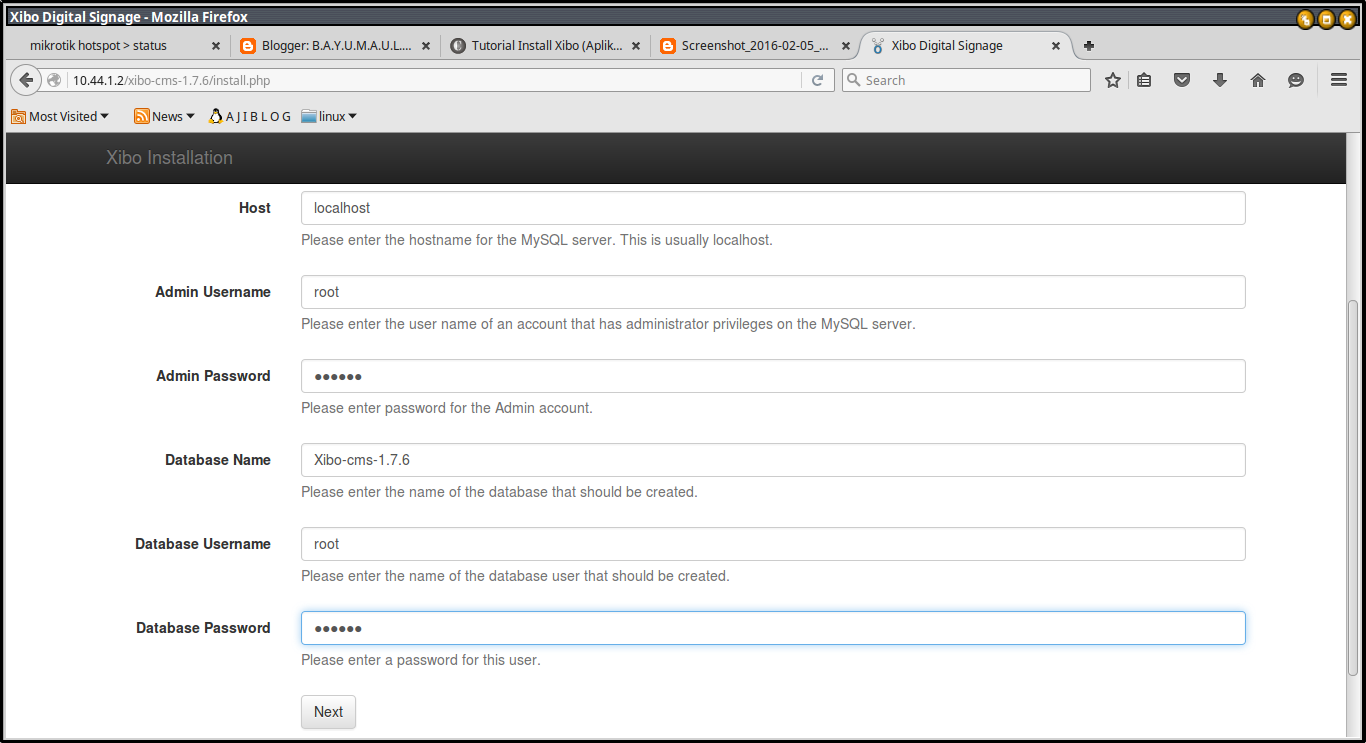Image resolution: width=1366 pixels, height=743 pixels.
Task: Focus the Database Username field
Action: [773, 544]
